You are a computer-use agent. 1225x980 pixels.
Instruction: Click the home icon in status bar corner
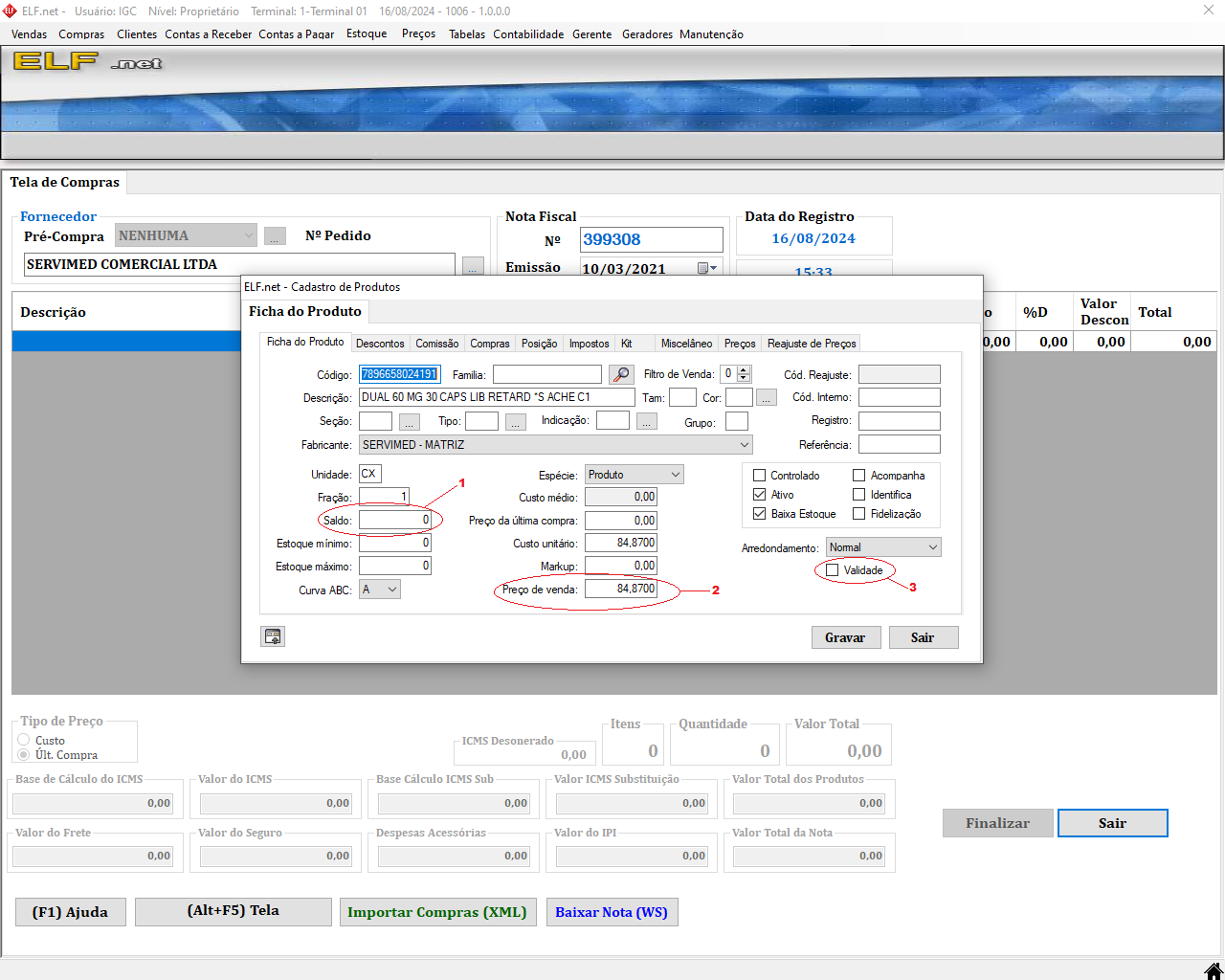coord(1213,969)
